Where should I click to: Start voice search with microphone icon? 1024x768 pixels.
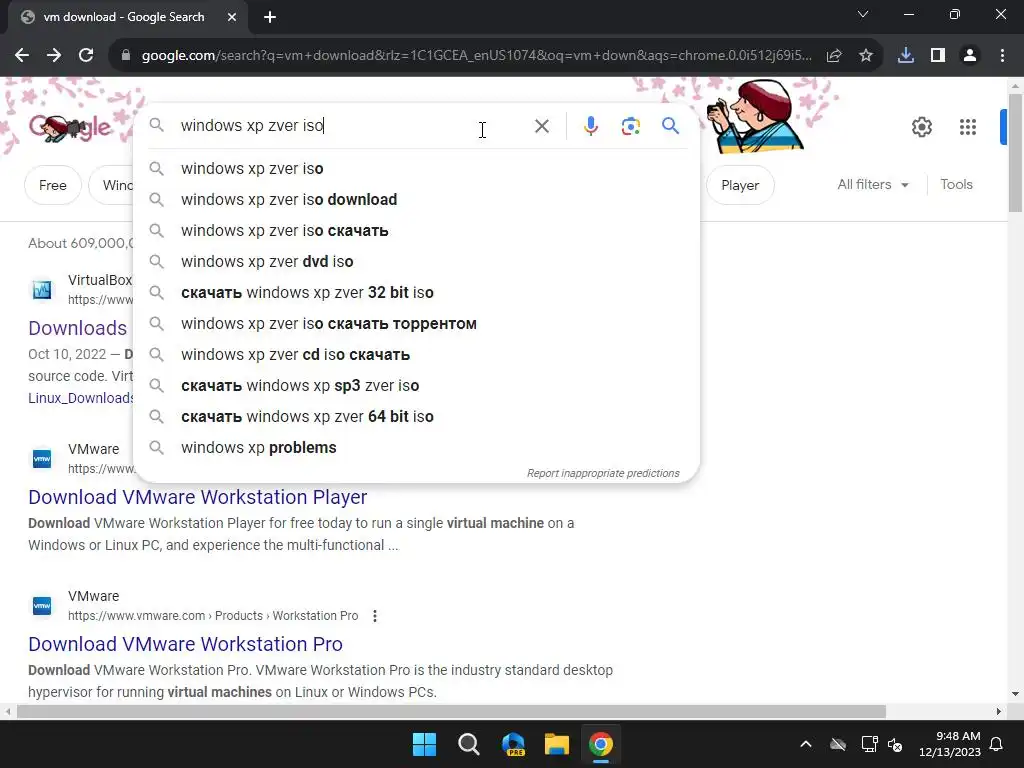pos(590,126)
